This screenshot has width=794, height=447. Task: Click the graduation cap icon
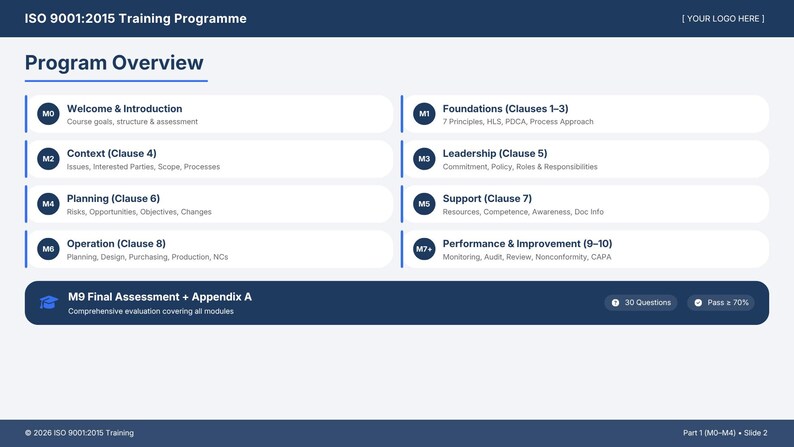[49, 303]
